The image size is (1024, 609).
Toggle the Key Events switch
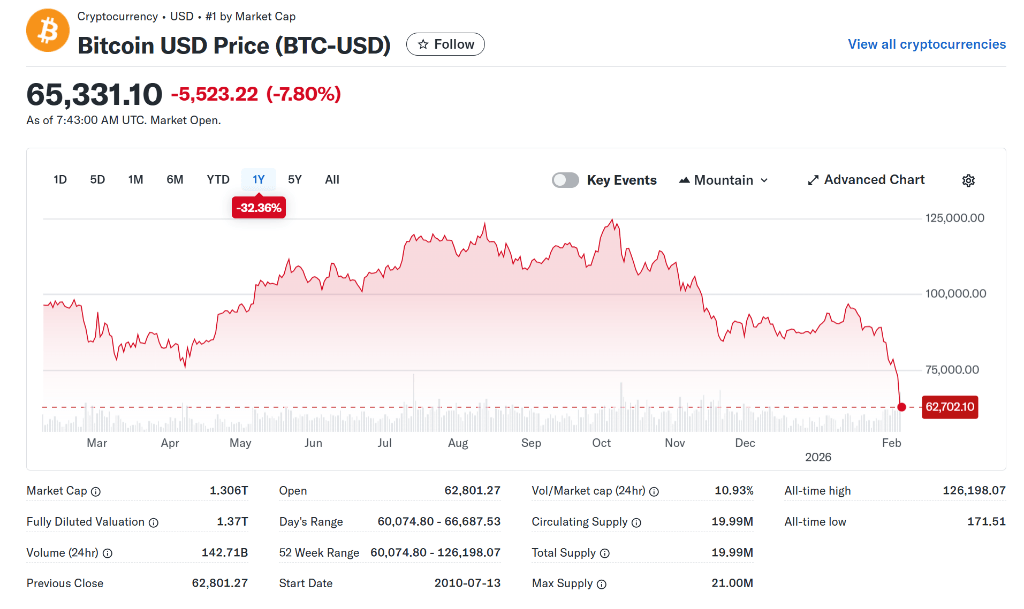click(x=565, y=180)
